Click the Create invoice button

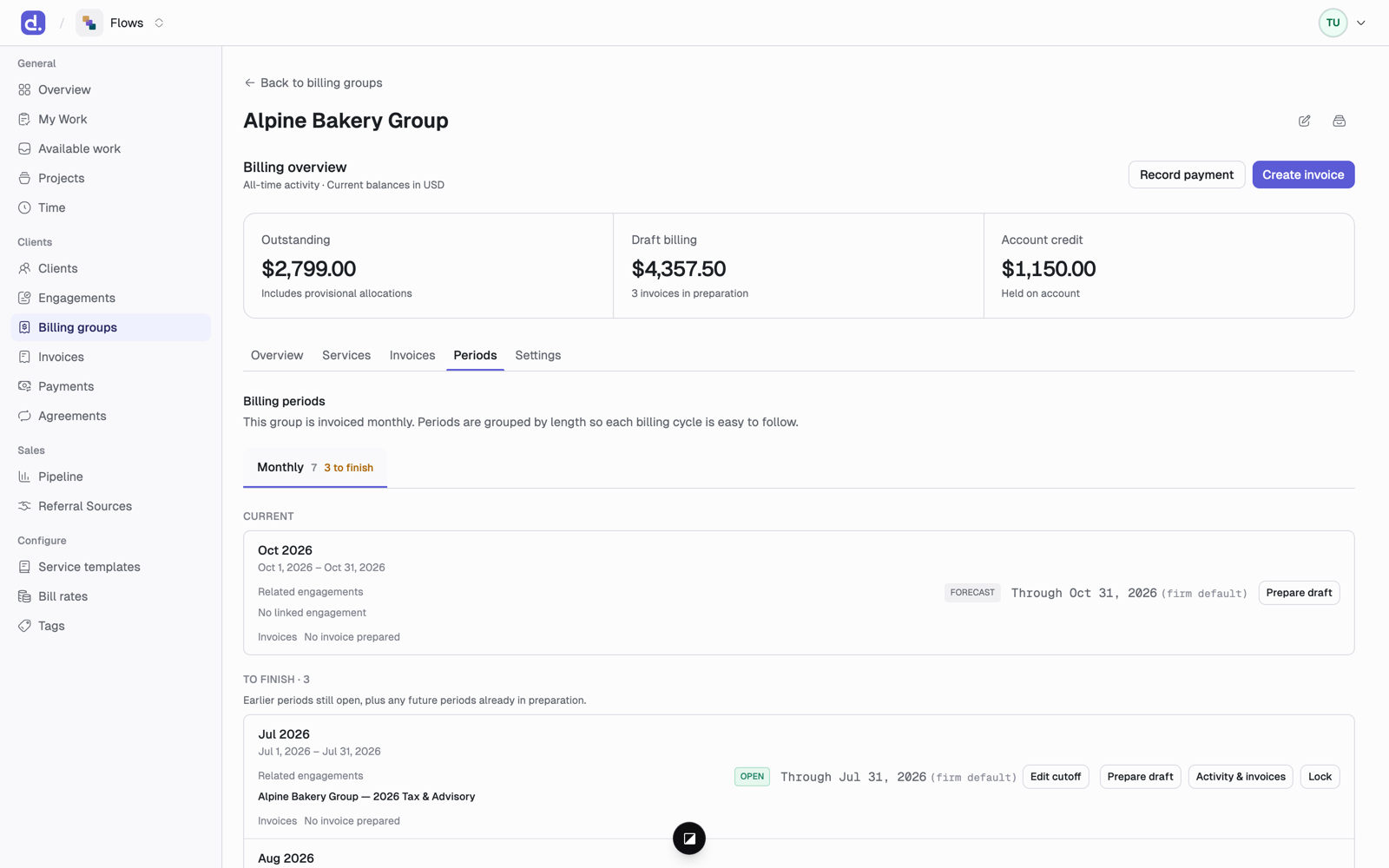click(1303, 174)
